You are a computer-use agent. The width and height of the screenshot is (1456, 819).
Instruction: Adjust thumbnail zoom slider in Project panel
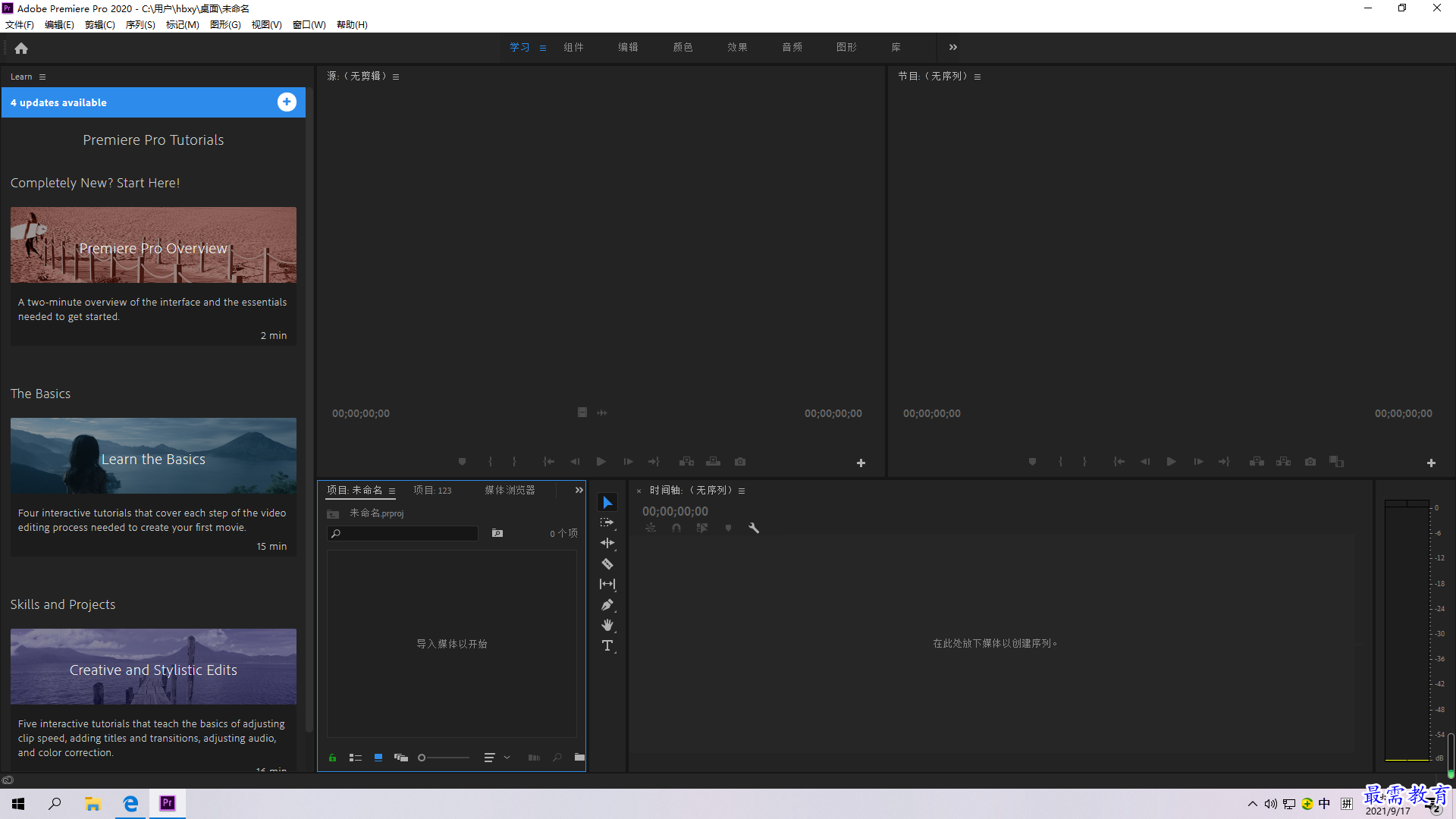tap(444, 758)
